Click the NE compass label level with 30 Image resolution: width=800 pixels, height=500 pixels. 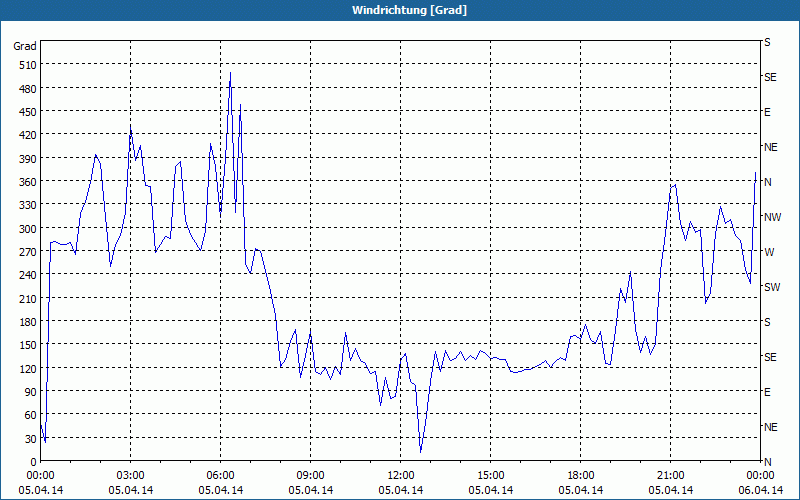(770, 427)
